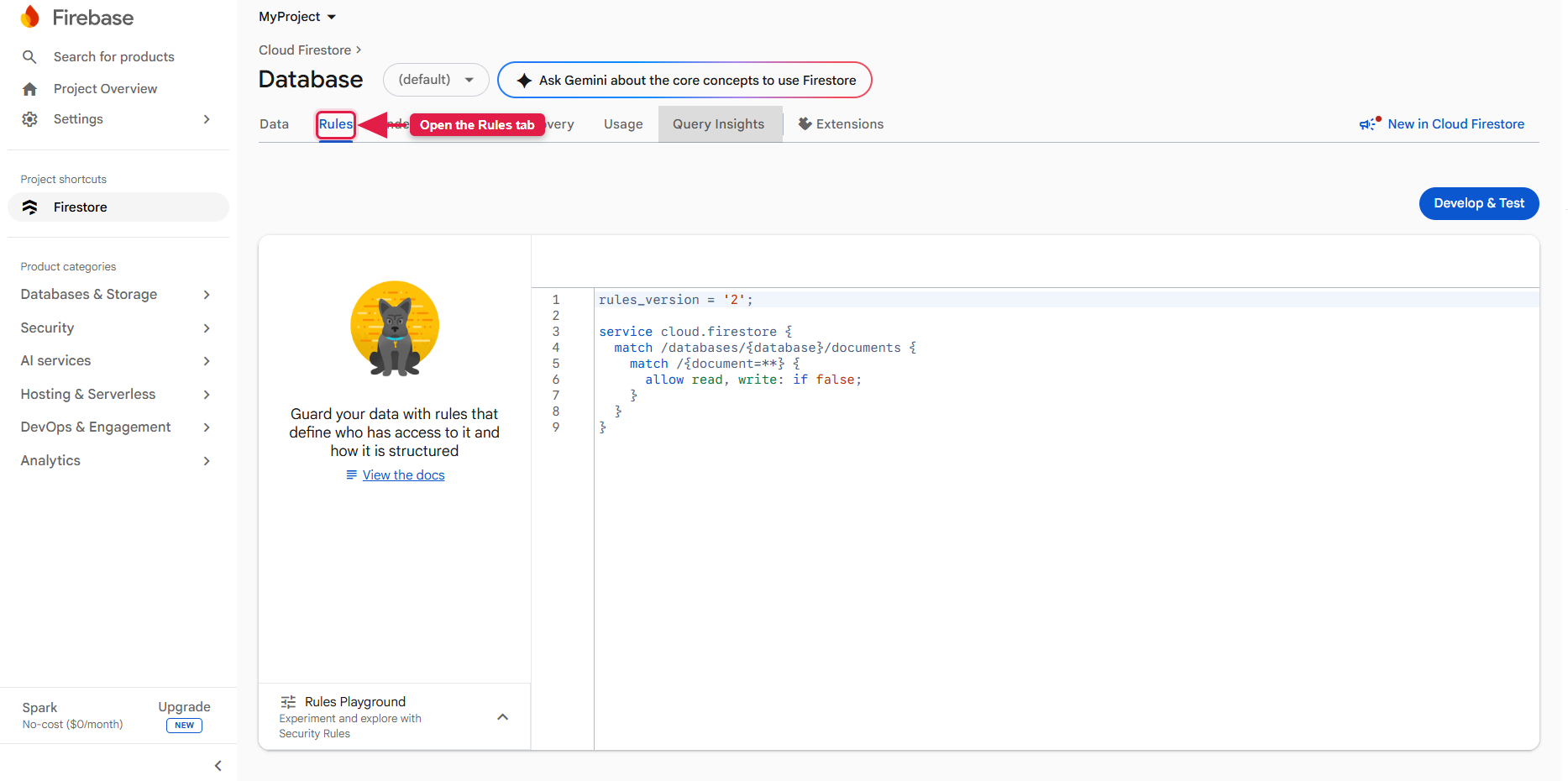Open the (default) database dropdown
1568x781 pixels.
tap(436, 80)
